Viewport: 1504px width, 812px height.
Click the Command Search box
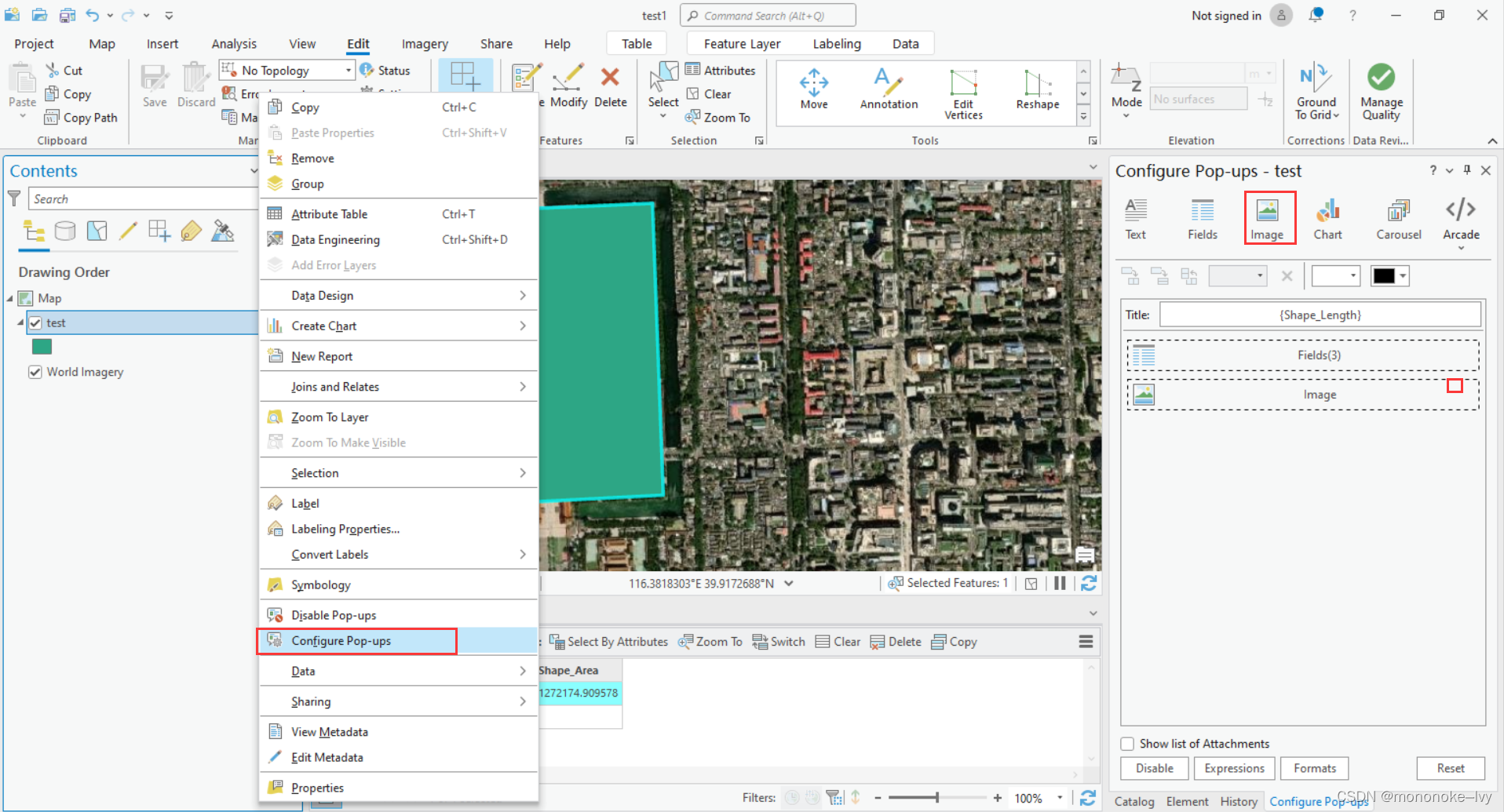[x=767, y=15]
